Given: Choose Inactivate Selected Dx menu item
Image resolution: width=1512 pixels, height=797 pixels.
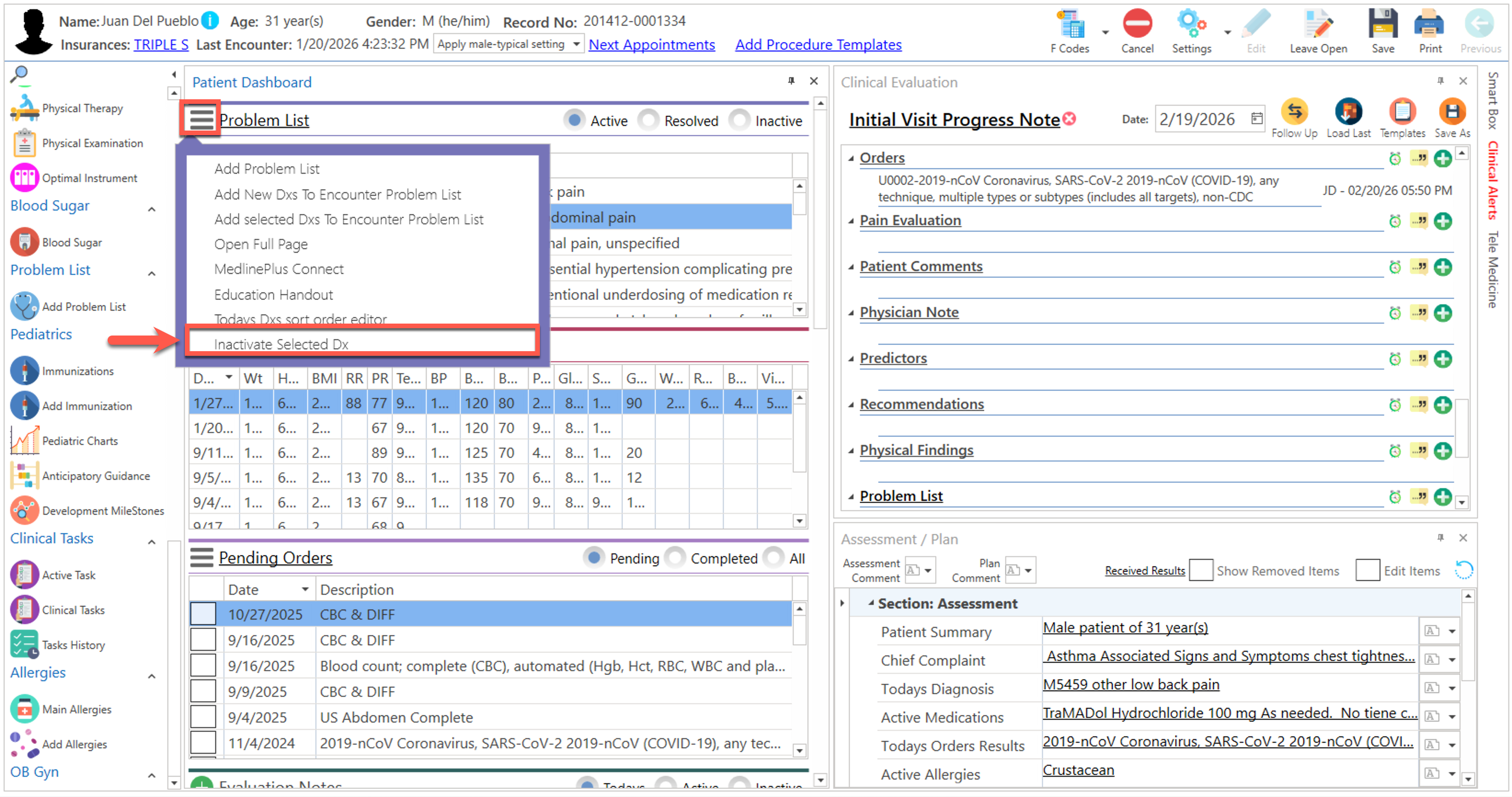Looking at the screenshot, I should [x=281, y=344].
